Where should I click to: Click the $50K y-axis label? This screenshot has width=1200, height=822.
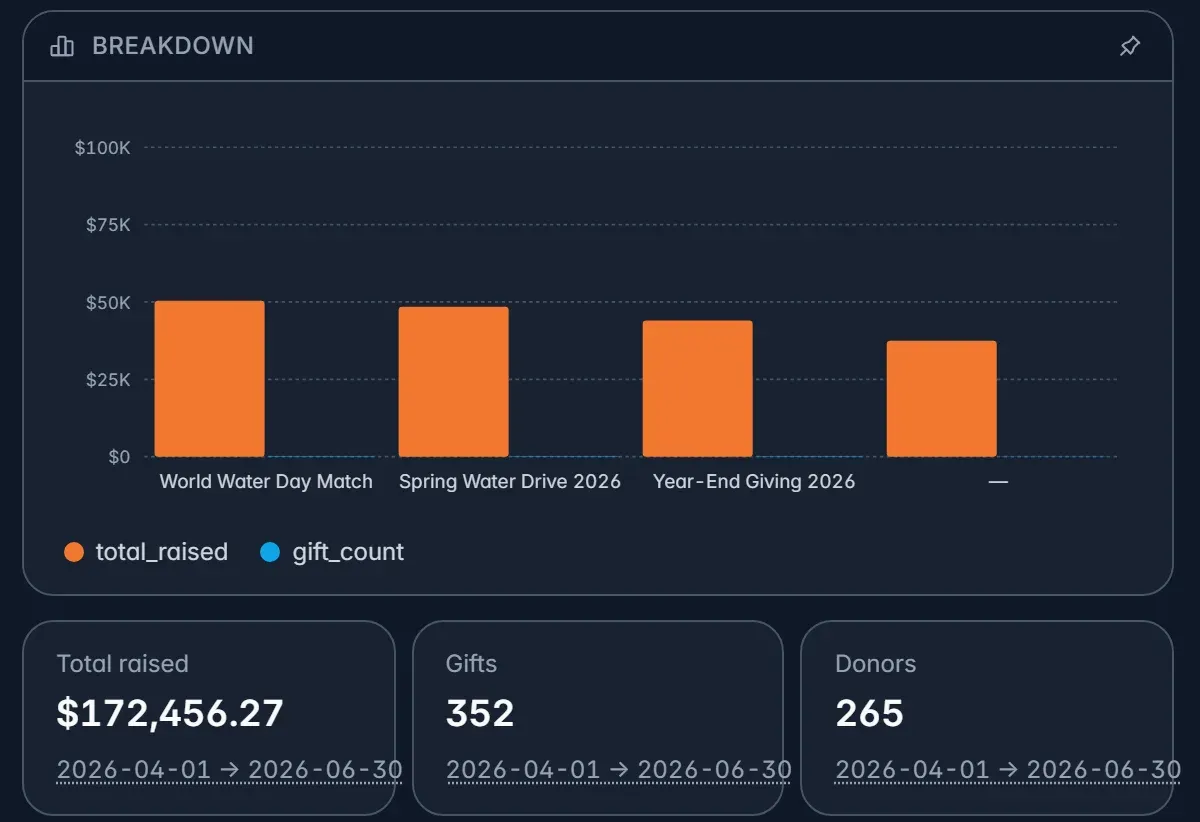[x=108, y=302]
